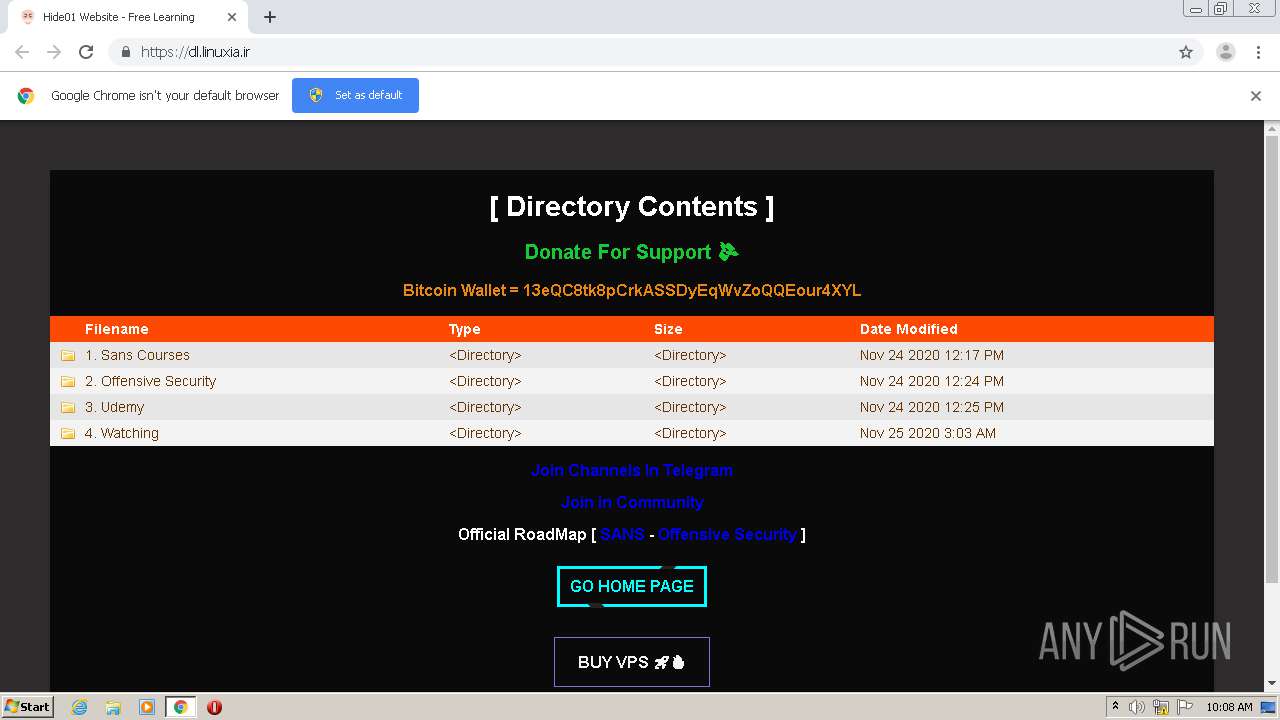This screenshot has width=1280, height=720.
Task: Open the Chrome three-dot menu
Action: [1259, 52]
